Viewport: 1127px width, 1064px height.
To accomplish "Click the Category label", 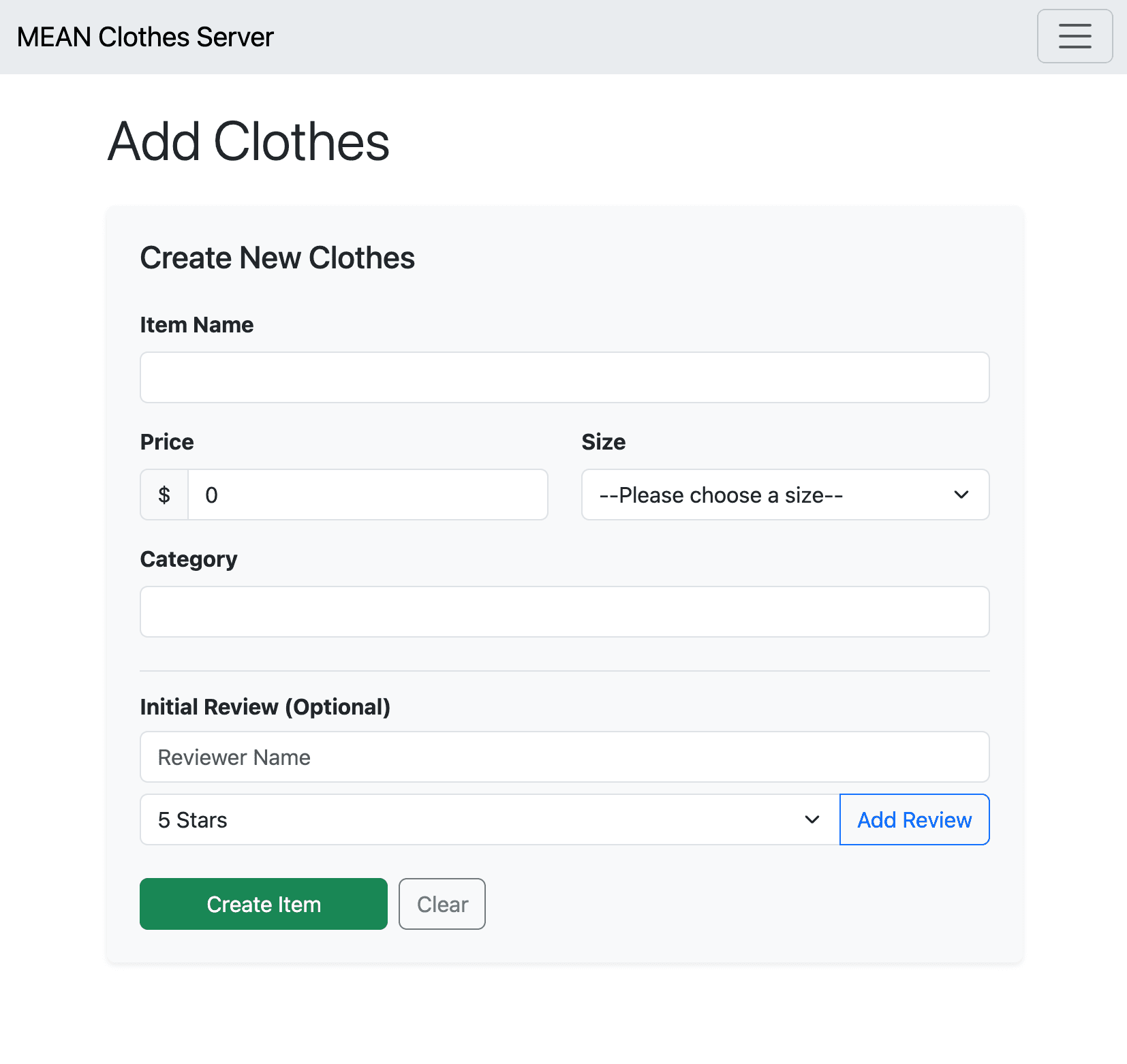I will 189,559.
